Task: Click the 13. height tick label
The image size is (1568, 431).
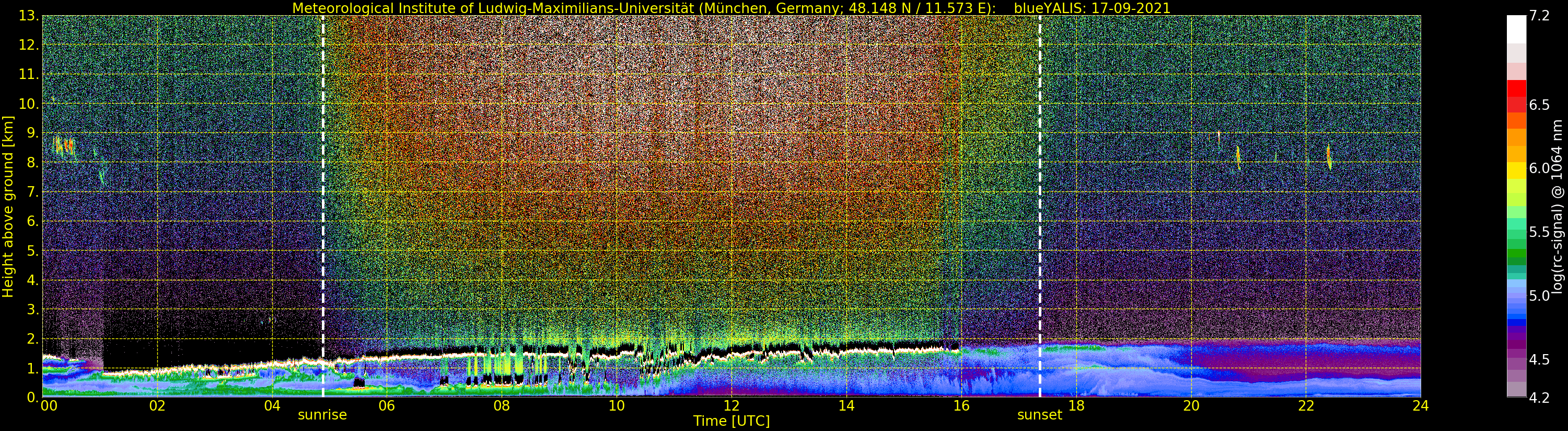Action: coord(29,16)
